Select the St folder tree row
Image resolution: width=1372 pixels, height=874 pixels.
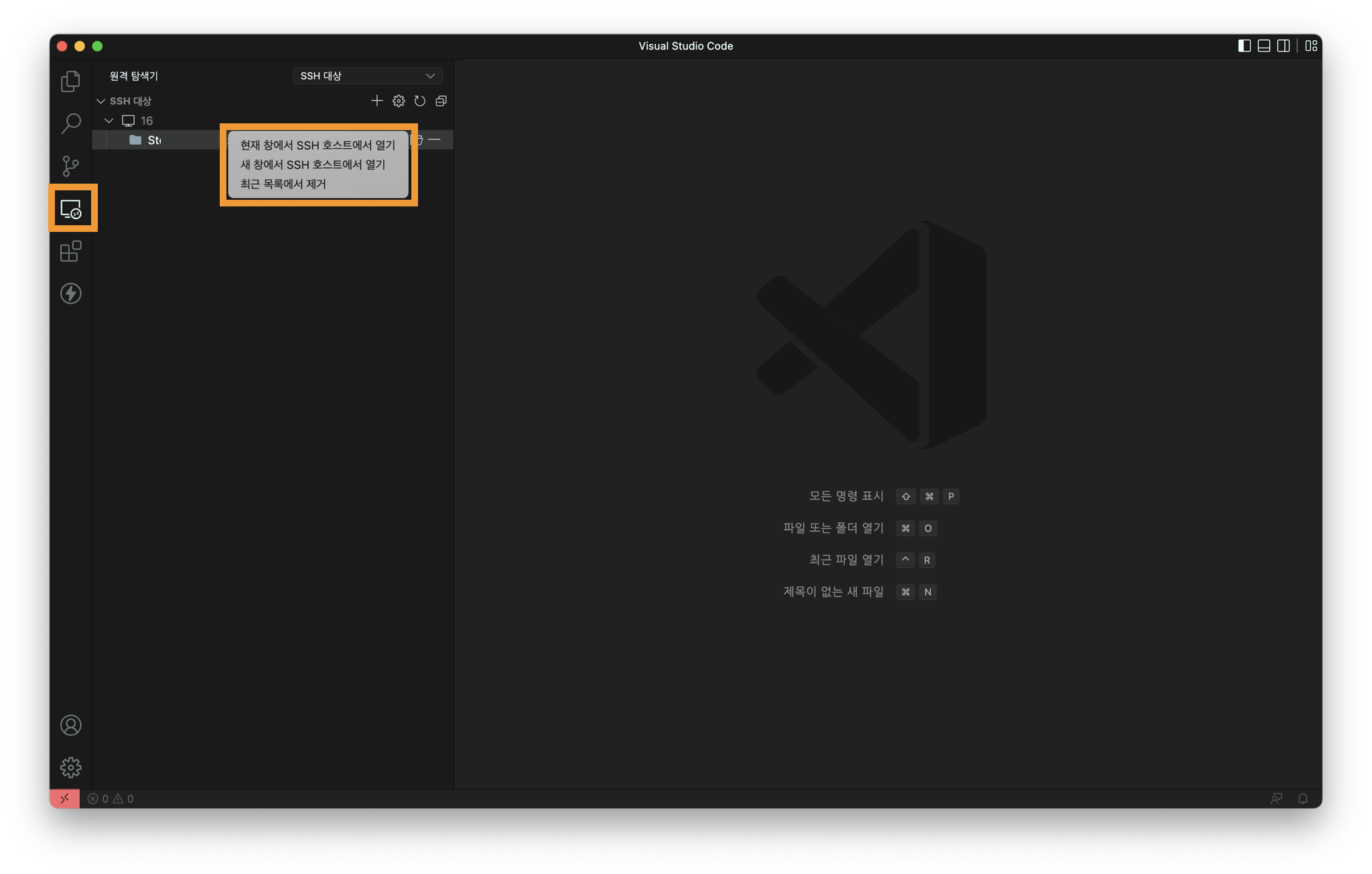click(273, 139)
